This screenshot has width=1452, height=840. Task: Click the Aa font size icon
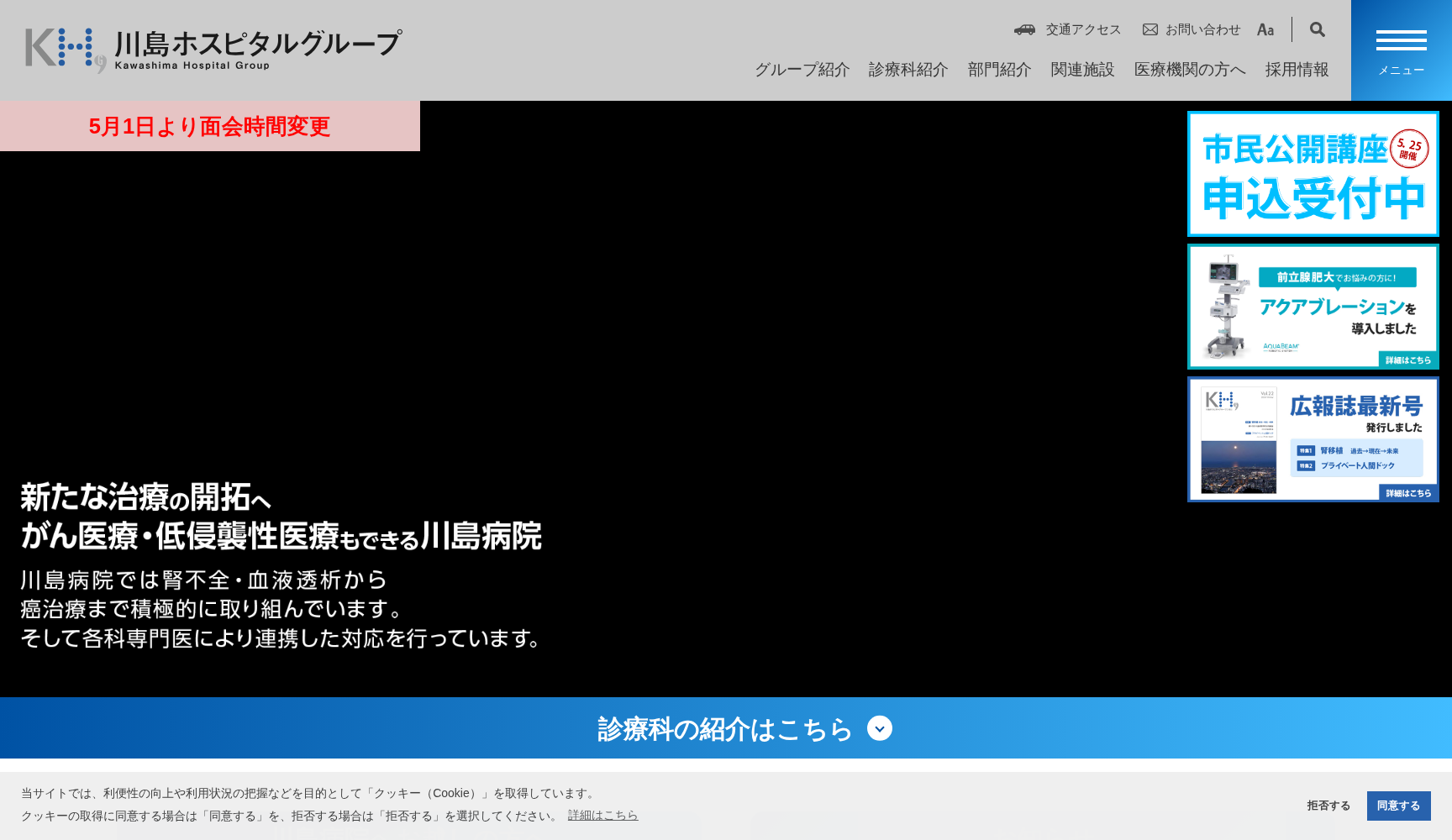(1265, 29)
